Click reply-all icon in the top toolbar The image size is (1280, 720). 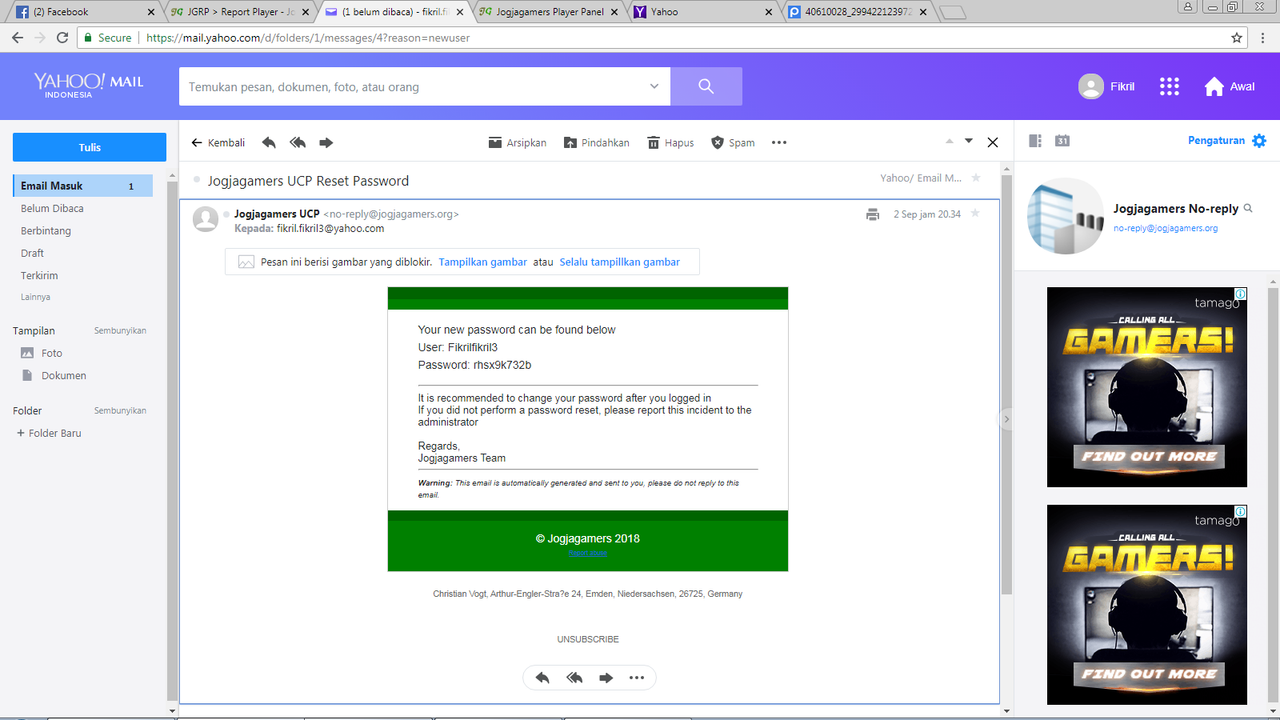point(297,143)
